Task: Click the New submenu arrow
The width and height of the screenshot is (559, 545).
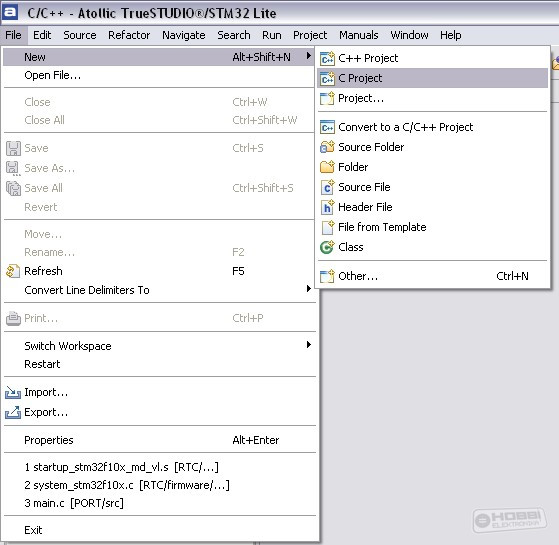Action: [x=309, y=56]
